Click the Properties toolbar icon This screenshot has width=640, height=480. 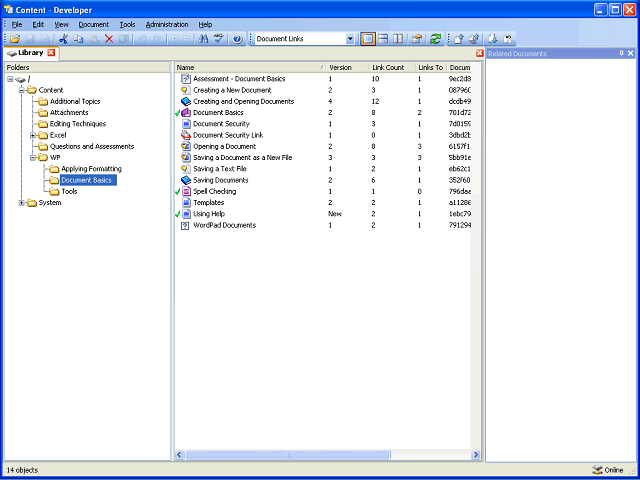[416, 39]
